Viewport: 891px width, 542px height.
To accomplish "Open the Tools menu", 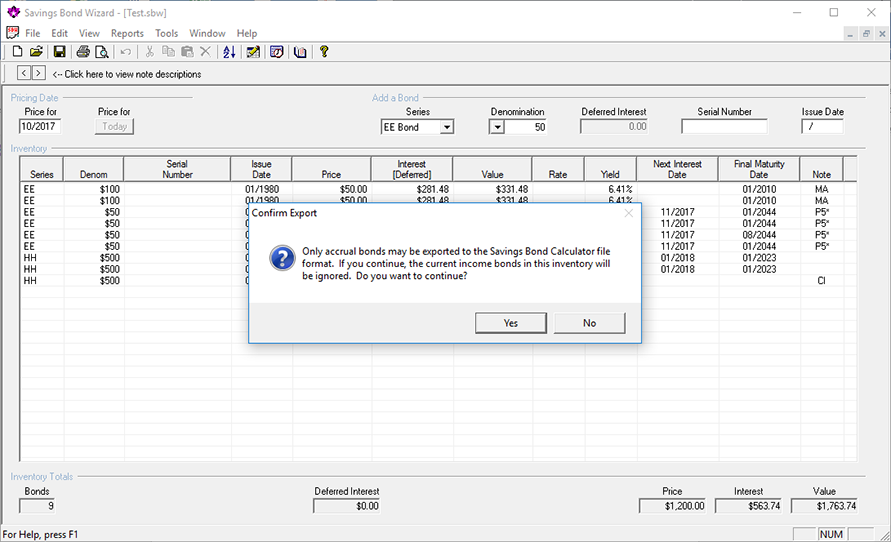I will 166,33.
